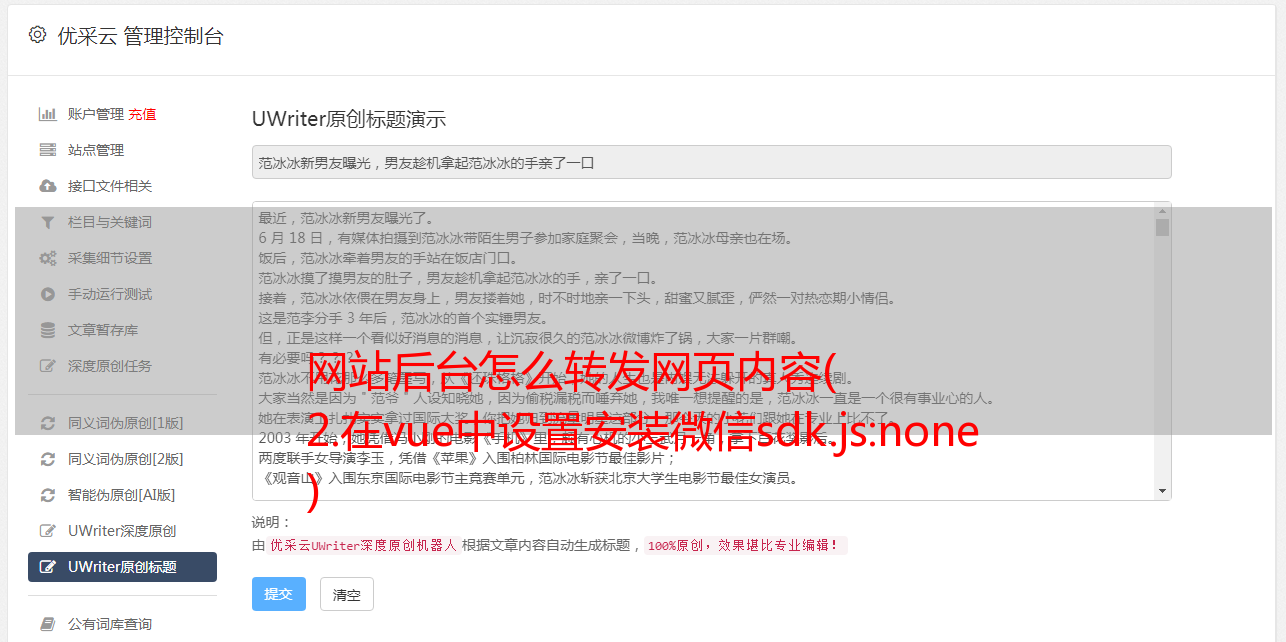Click inside the article content textarea
The height and width of the screenshot is (642, 1286).
703,351
